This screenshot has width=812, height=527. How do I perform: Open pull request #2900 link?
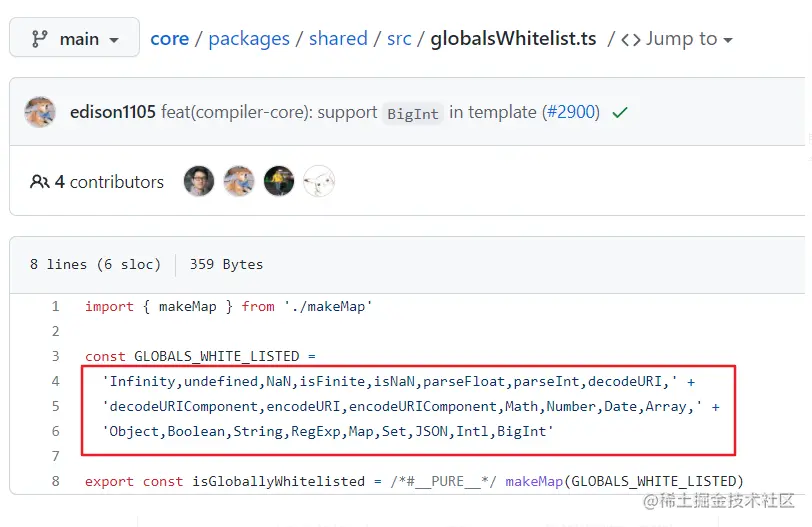[571, 112]
